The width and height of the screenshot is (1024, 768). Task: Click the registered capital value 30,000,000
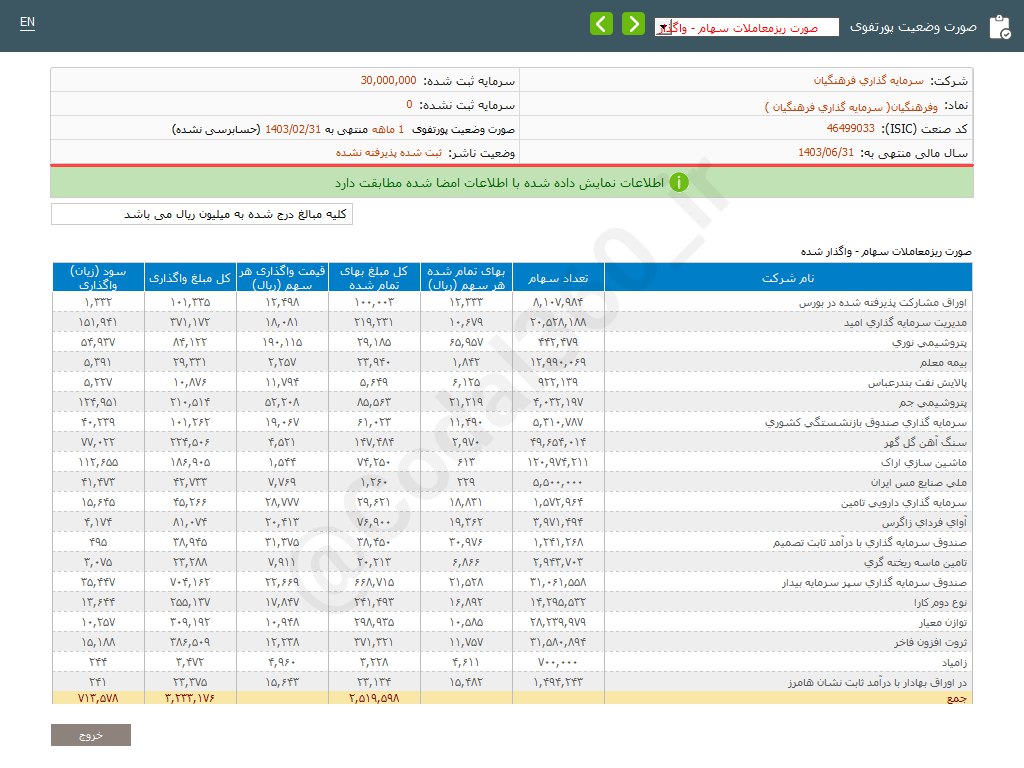388,81
